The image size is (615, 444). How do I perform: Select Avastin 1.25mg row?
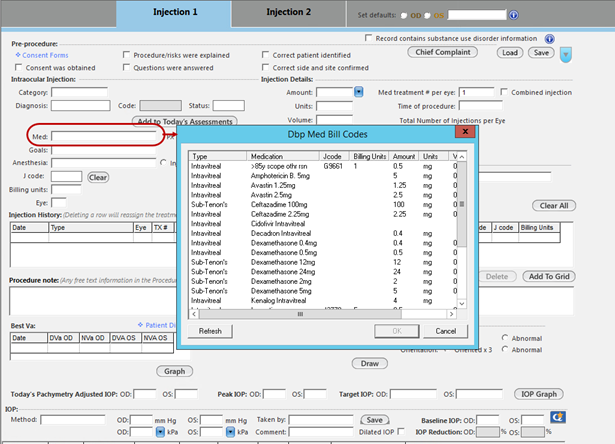pyautogui.click(x=324, y=185)
